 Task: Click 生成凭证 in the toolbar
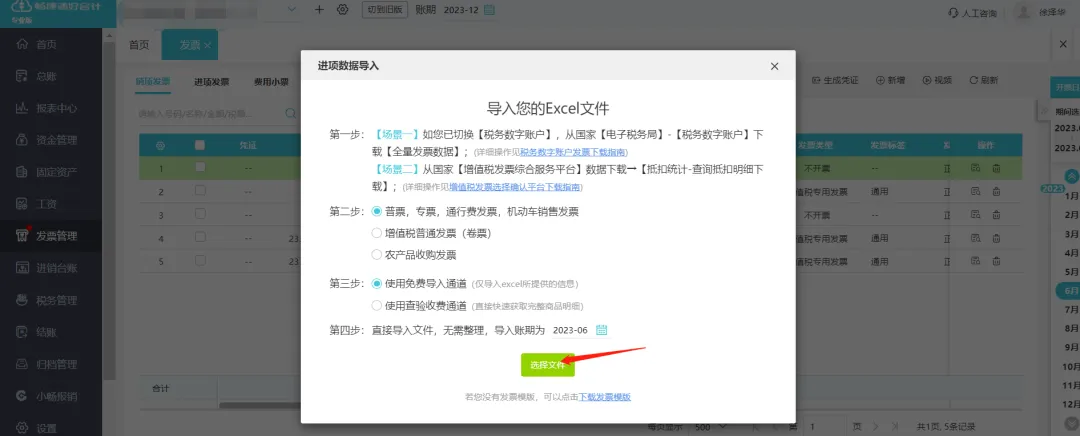coord(835,80)
